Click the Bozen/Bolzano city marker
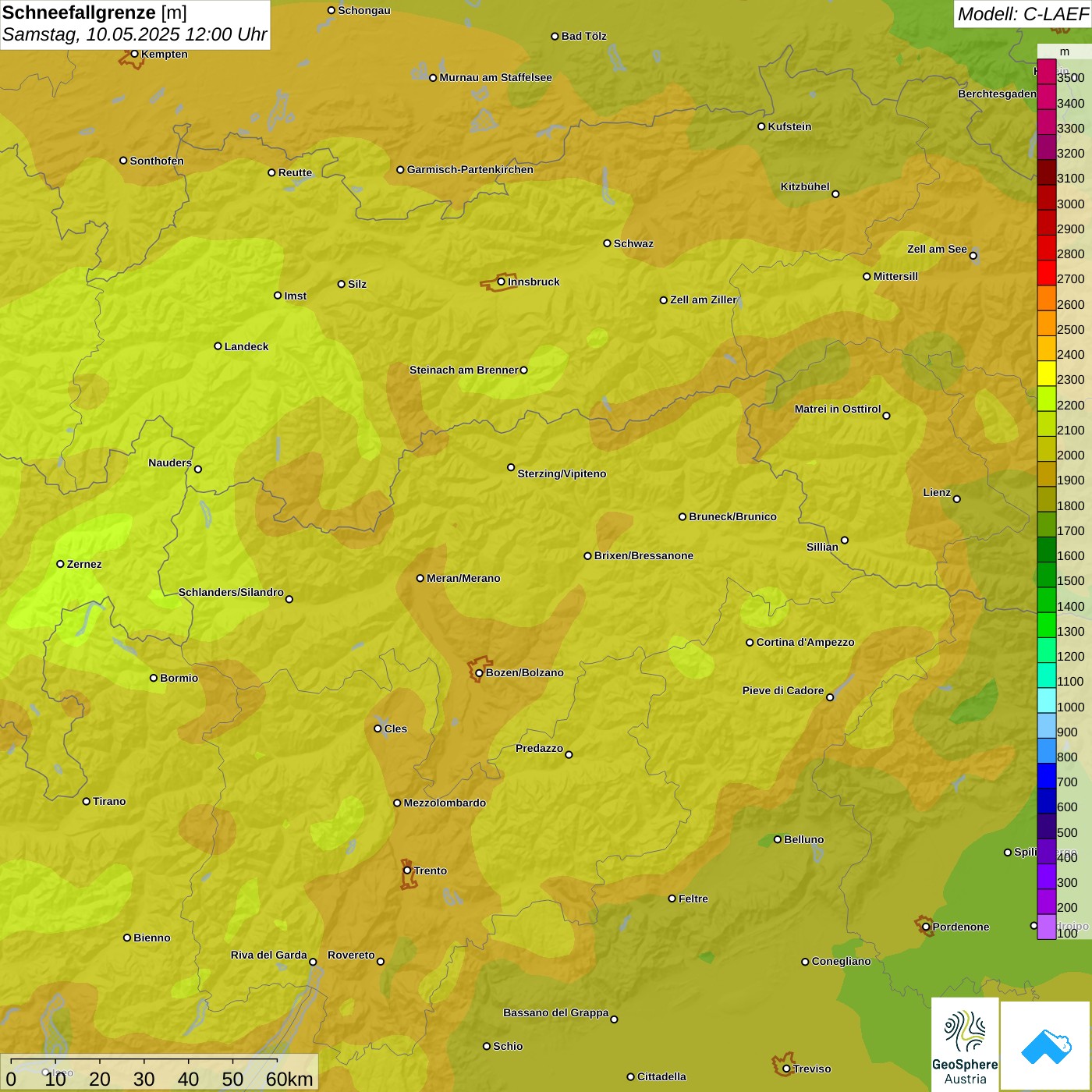Screen dimensions: 1092x1092 (x=479, y=672)
